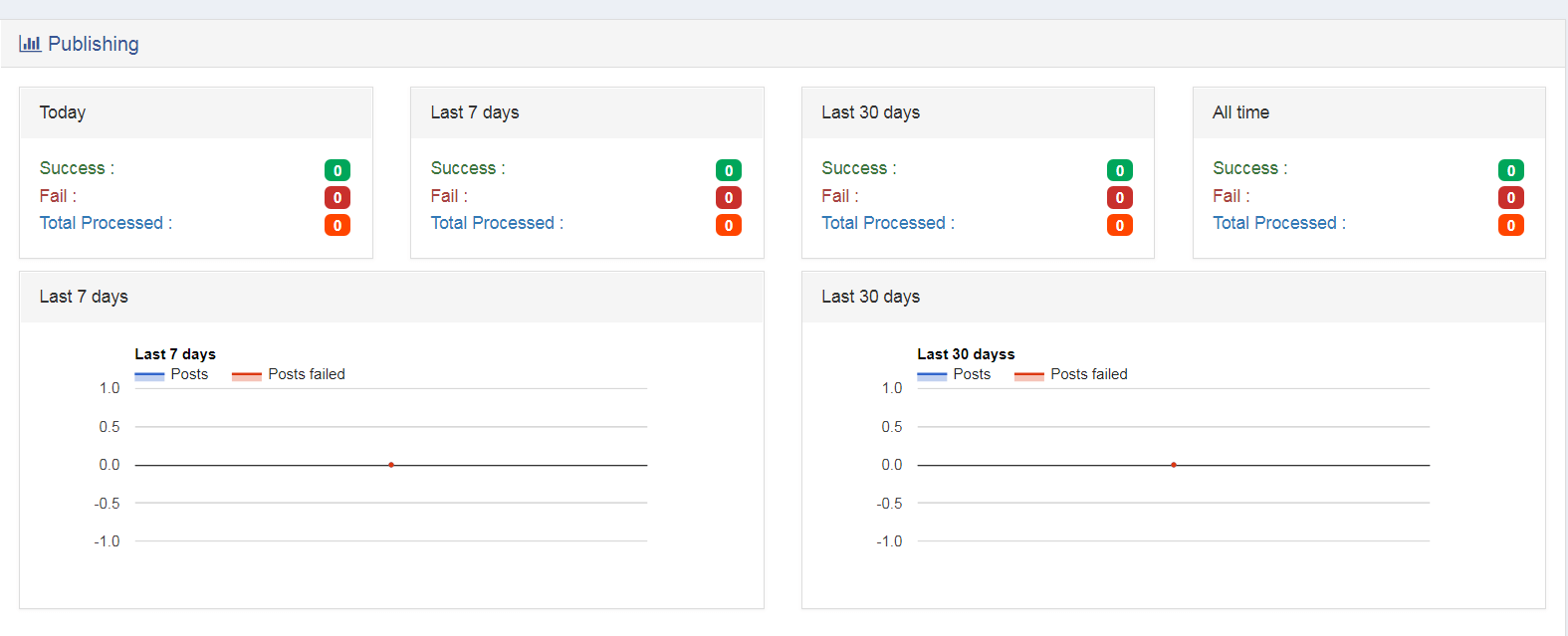Click -0.5 axis label in Last 30 days chart

(x=889, y=504)
